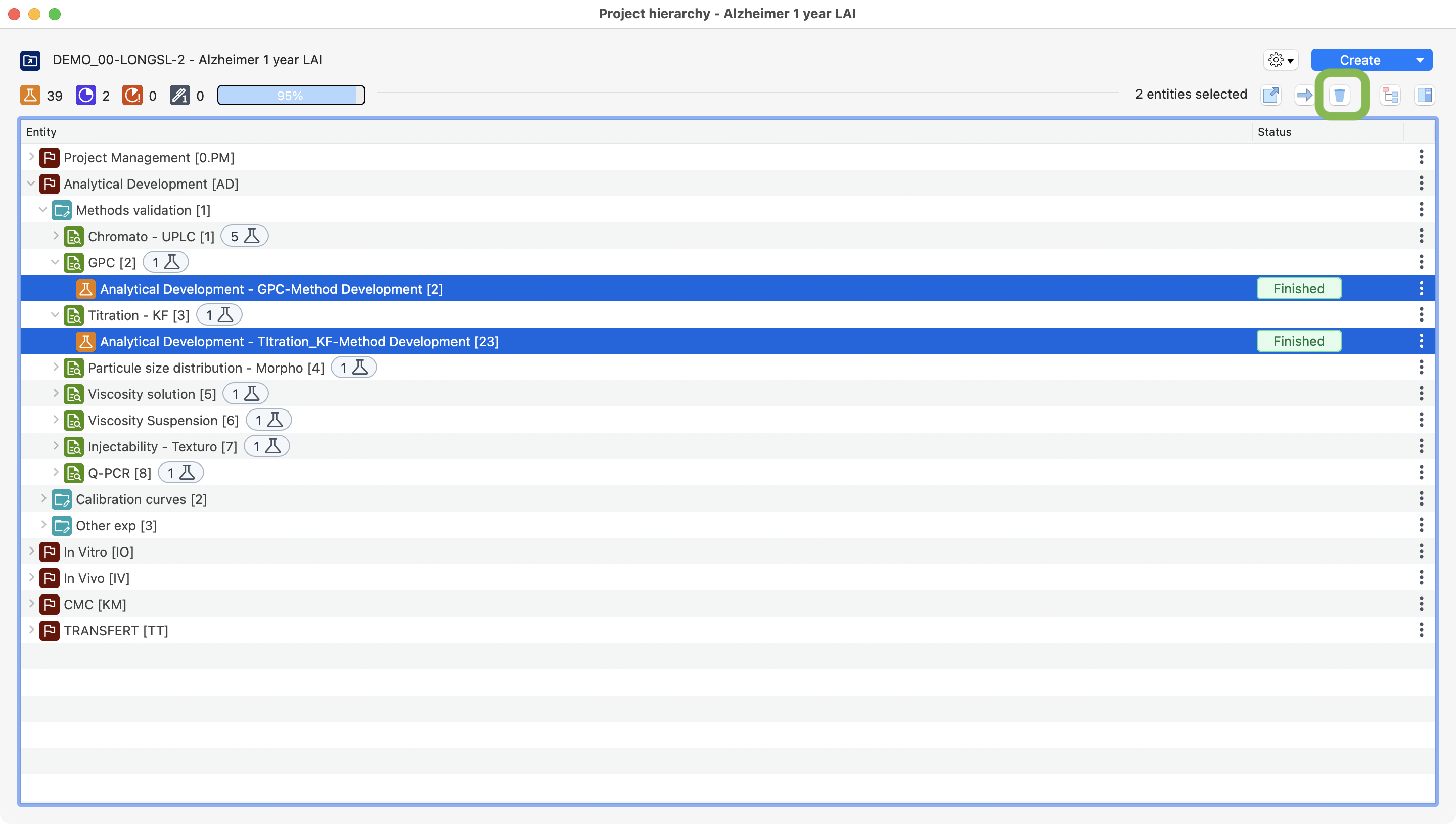Expand In Vivo [IV] node
Screen dimensions: 1456x824
32,577
